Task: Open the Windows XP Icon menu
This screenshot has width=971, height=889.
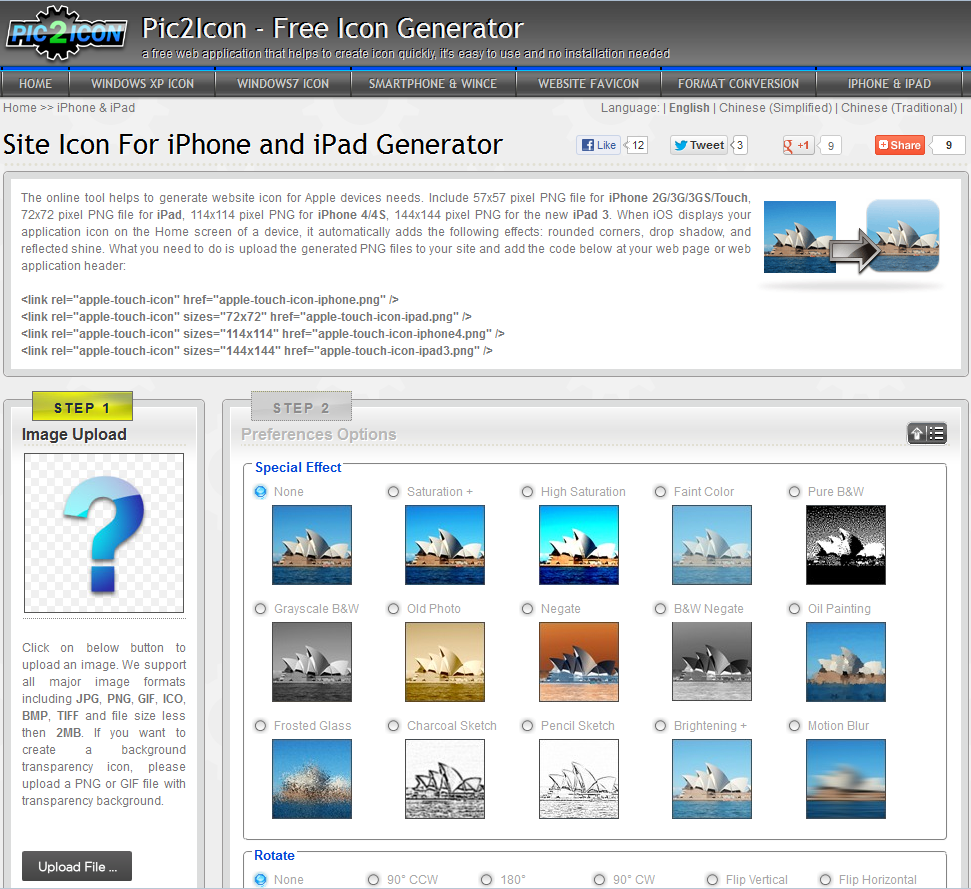Action: click(x=142, y=84)
